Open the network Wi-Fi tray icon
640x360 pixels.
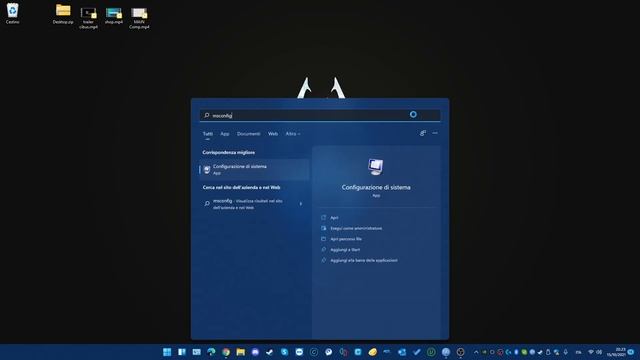point(591,352)
